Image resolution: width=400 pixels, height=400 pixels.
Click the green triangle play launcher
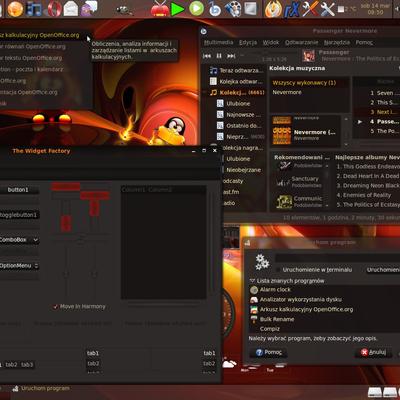click(178, 9)
